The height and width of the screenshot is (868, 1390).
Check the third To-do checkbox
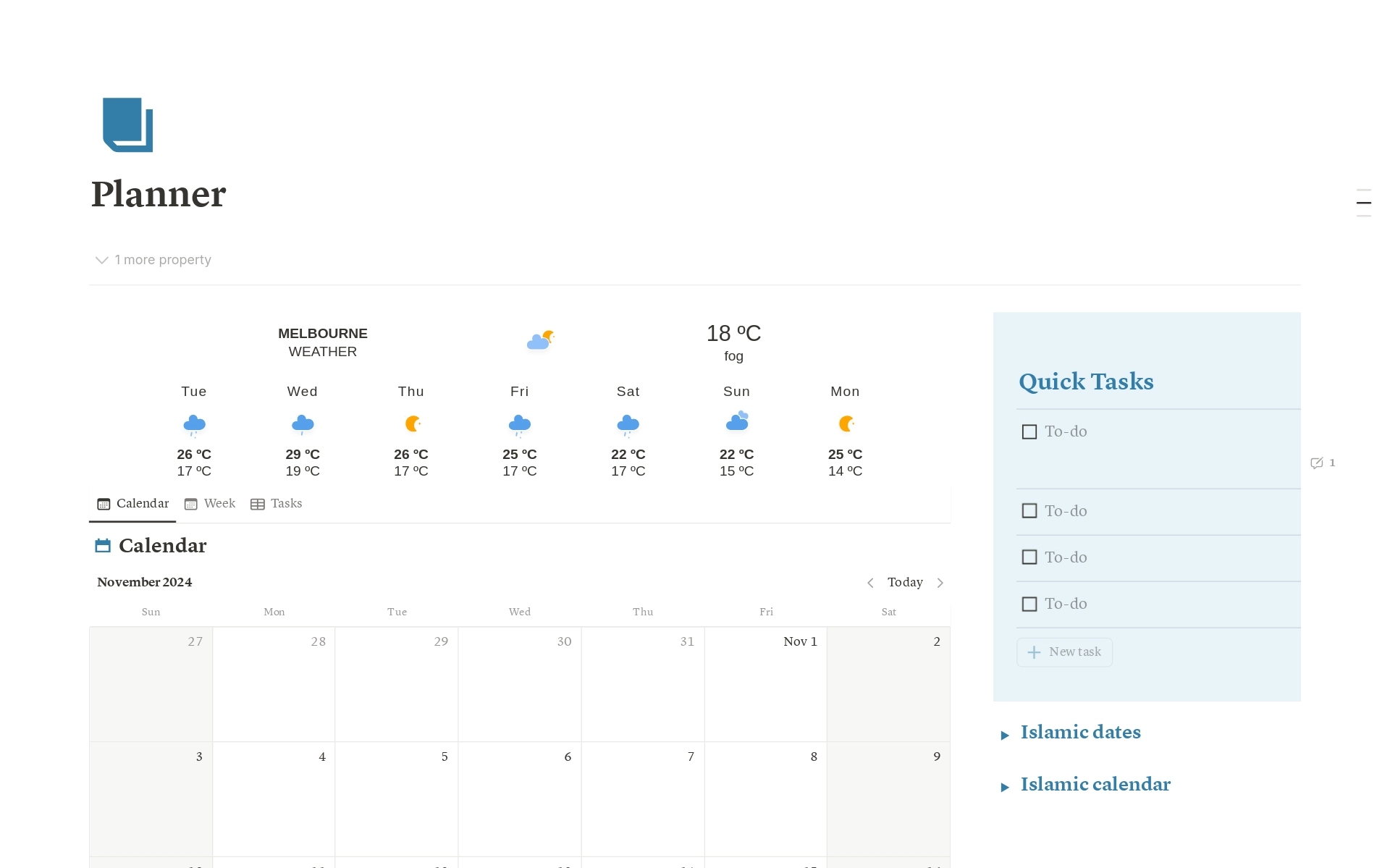(x=1029, y=557)
